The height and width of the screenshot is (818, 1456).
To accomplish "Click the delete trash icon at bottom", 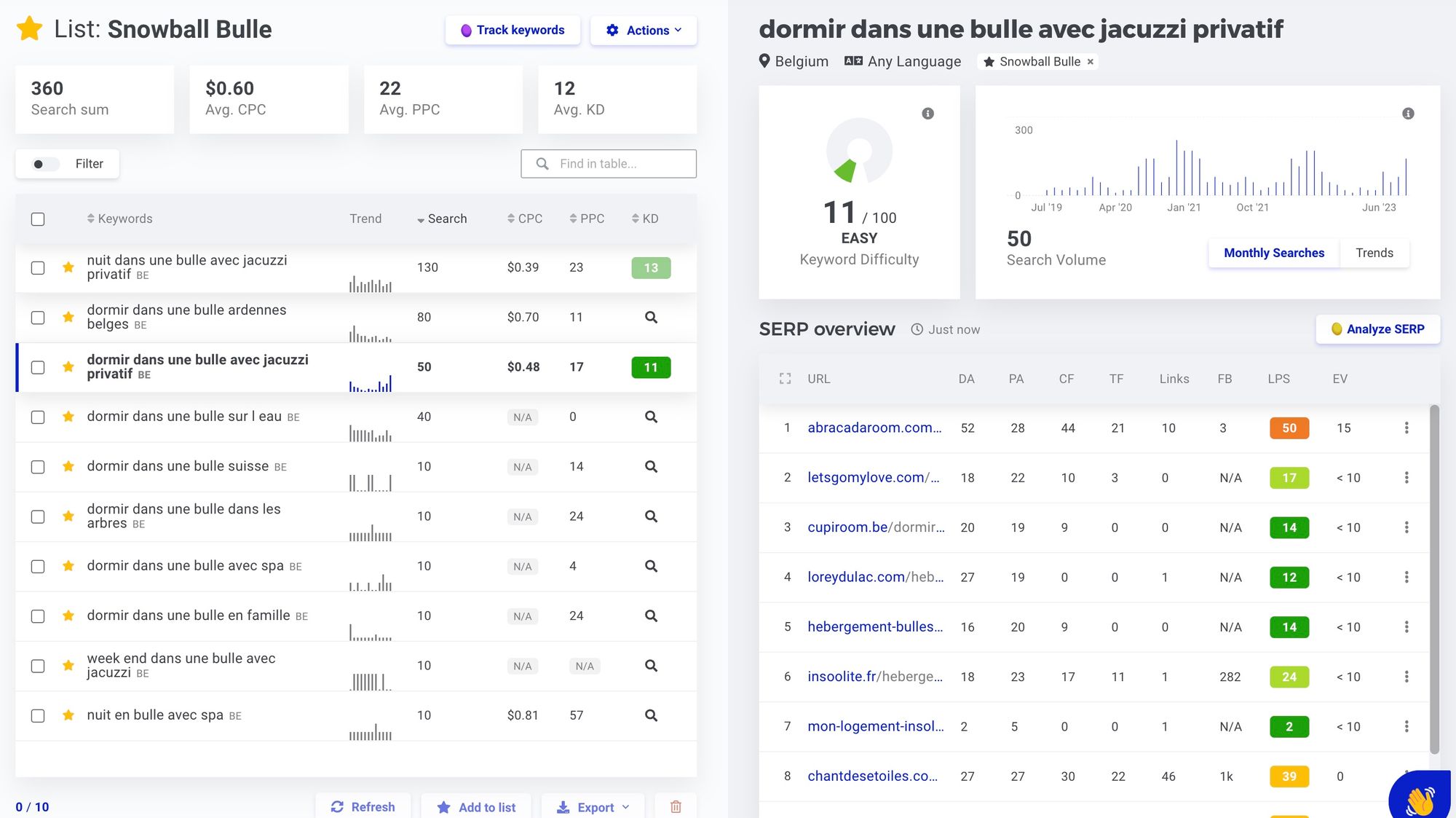I will point(676,806).
